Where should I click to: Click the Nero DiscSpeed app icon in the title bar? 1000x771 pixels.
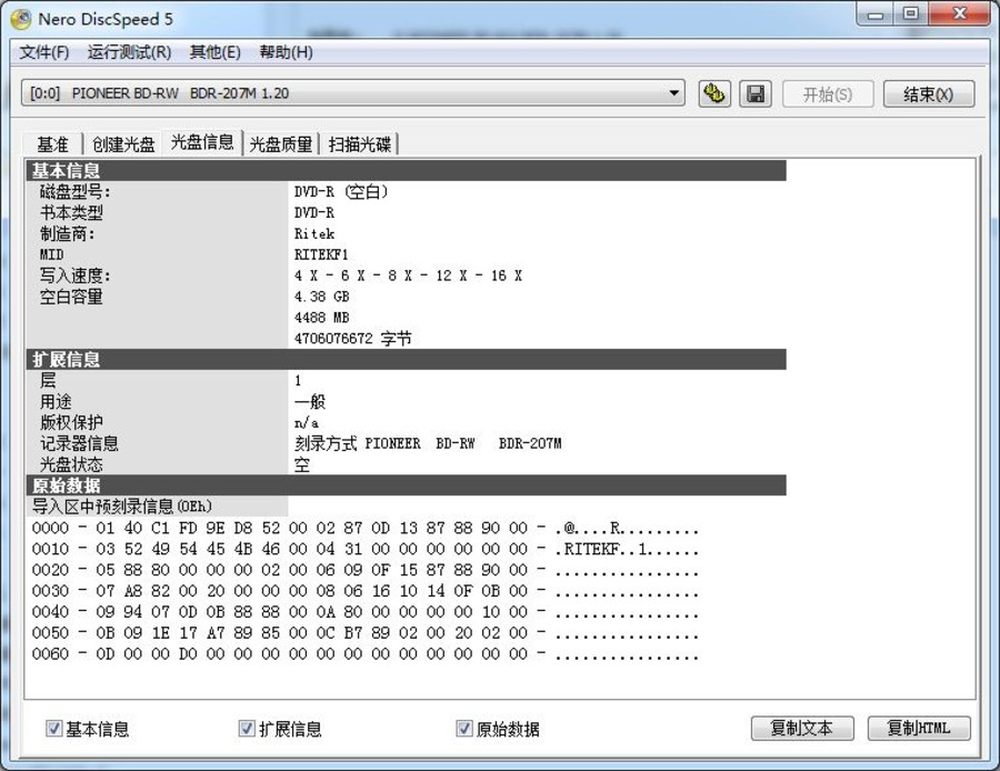tap(20, 19)
